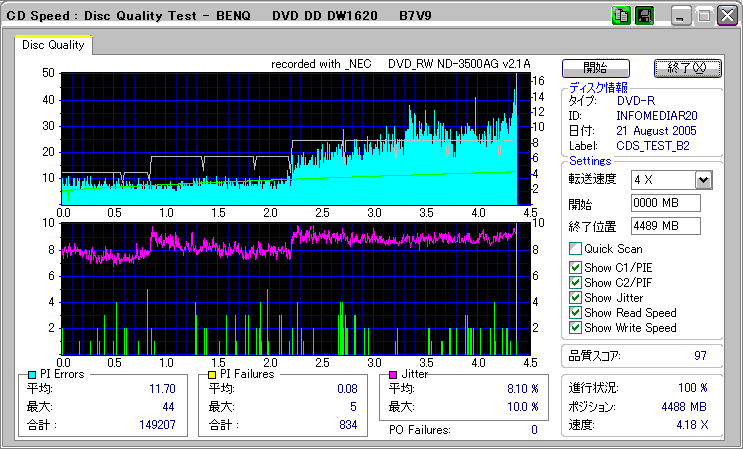Uncheck Show C1/PIE option
The image size is (743, 449).
[575, 267]
